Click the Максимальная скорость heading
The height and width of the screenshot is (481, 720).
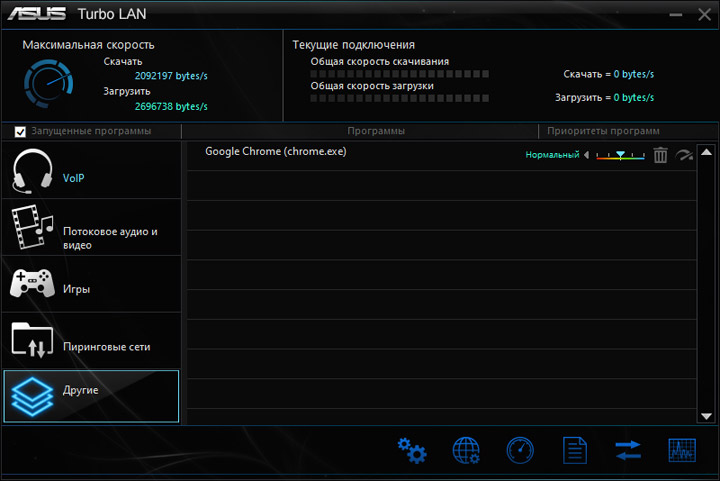[88, 45]
